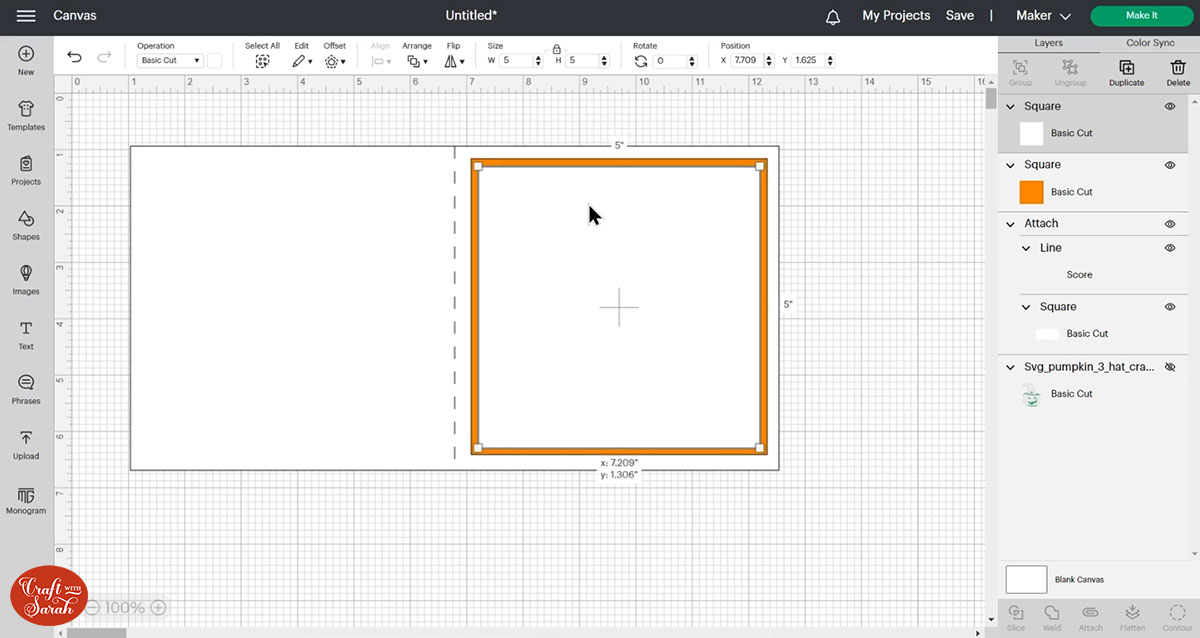Show the hidden Svg_pumpkin layer
Screen dimensions: 1200x638
click(1170, 368)
